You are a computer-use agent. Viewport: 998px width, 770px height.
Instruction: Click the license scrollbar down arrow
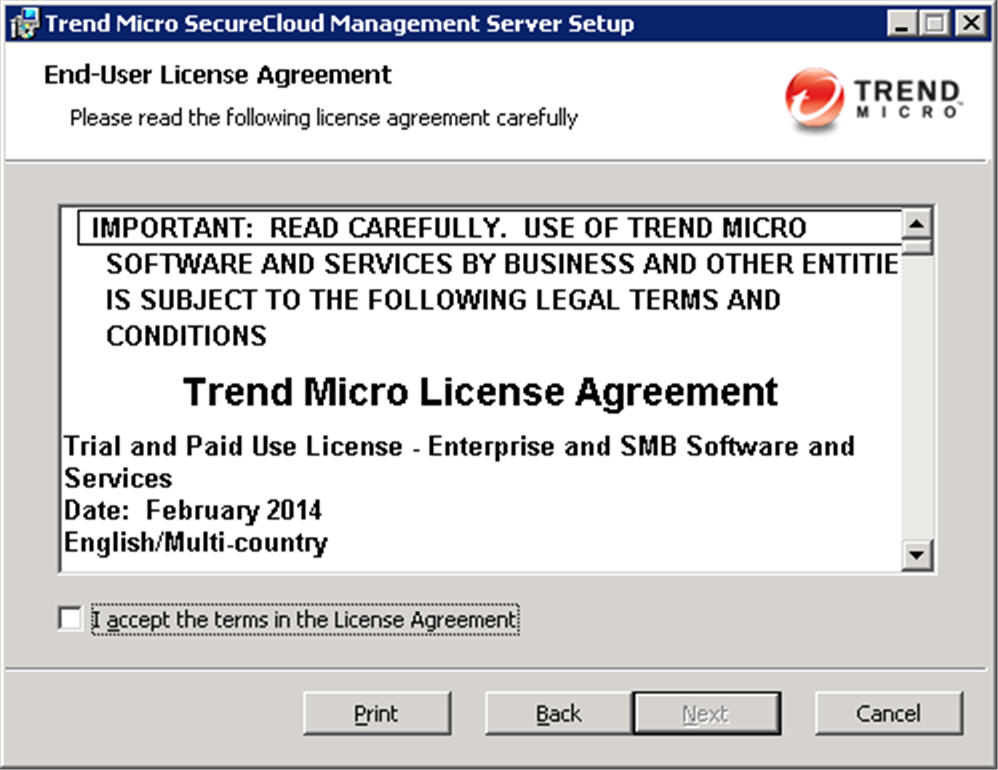click(917, 555)
